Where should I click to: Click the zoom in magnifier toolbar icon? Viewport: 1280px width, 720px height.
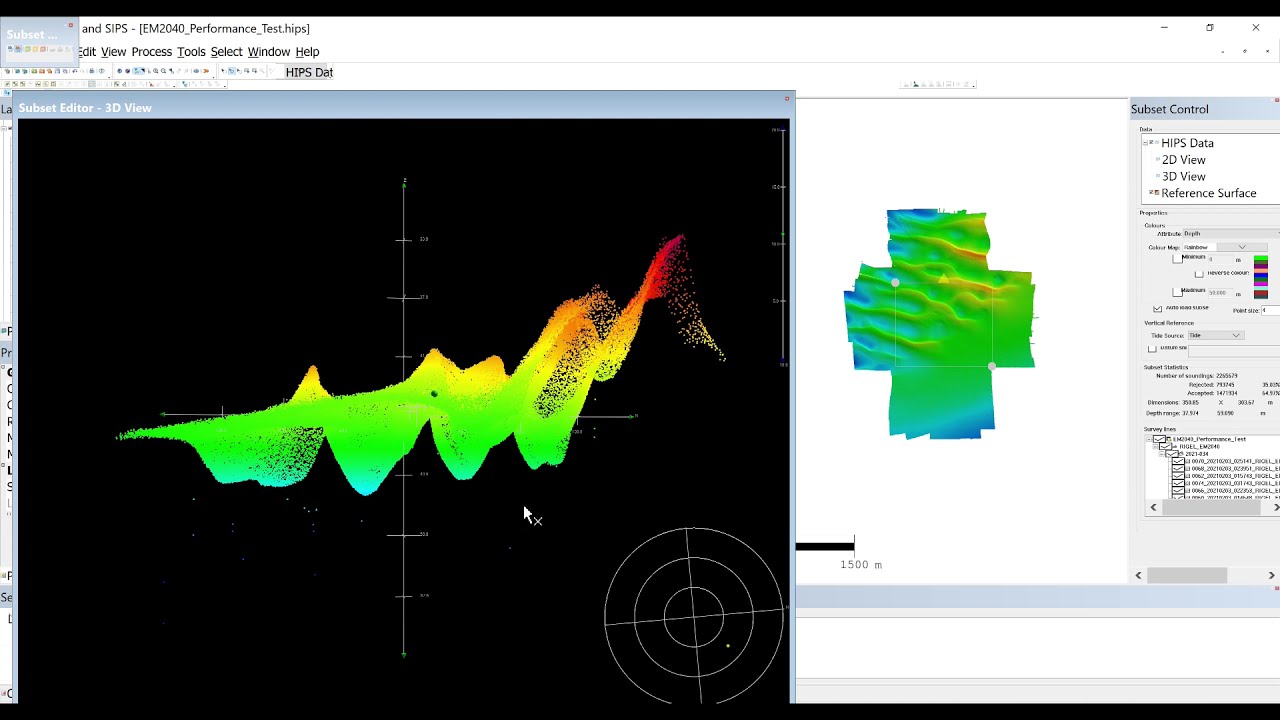tap(156, 71)
